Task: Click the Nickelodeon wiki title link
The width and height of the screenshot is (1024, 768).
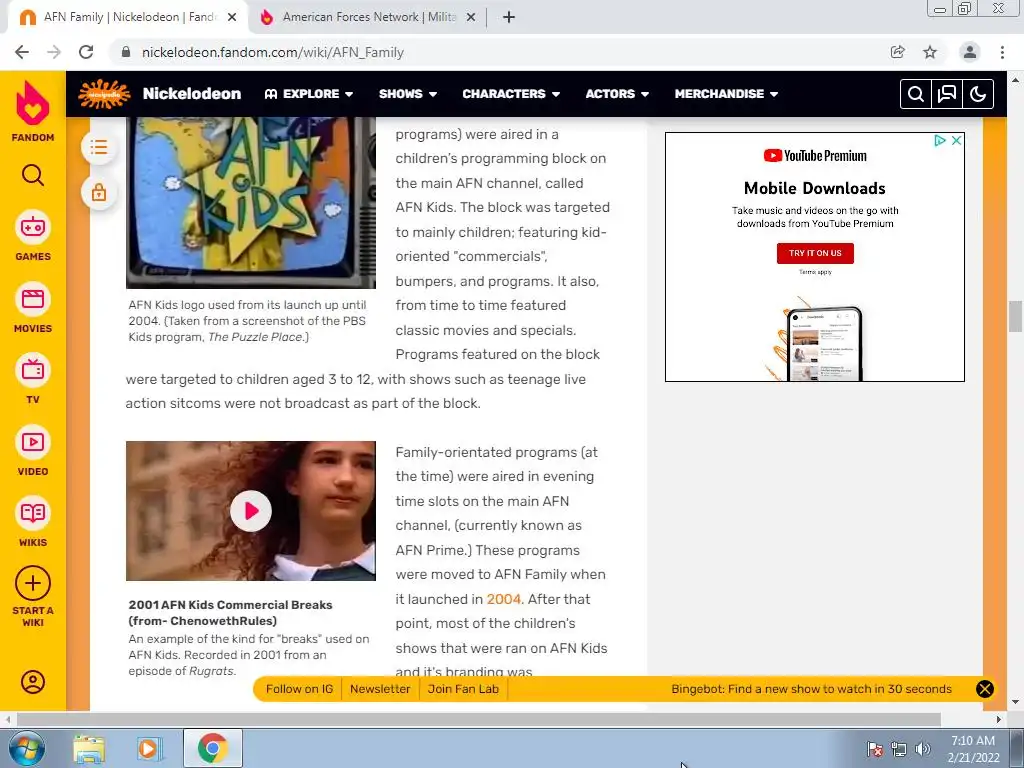Action: [x=192, y=94]
